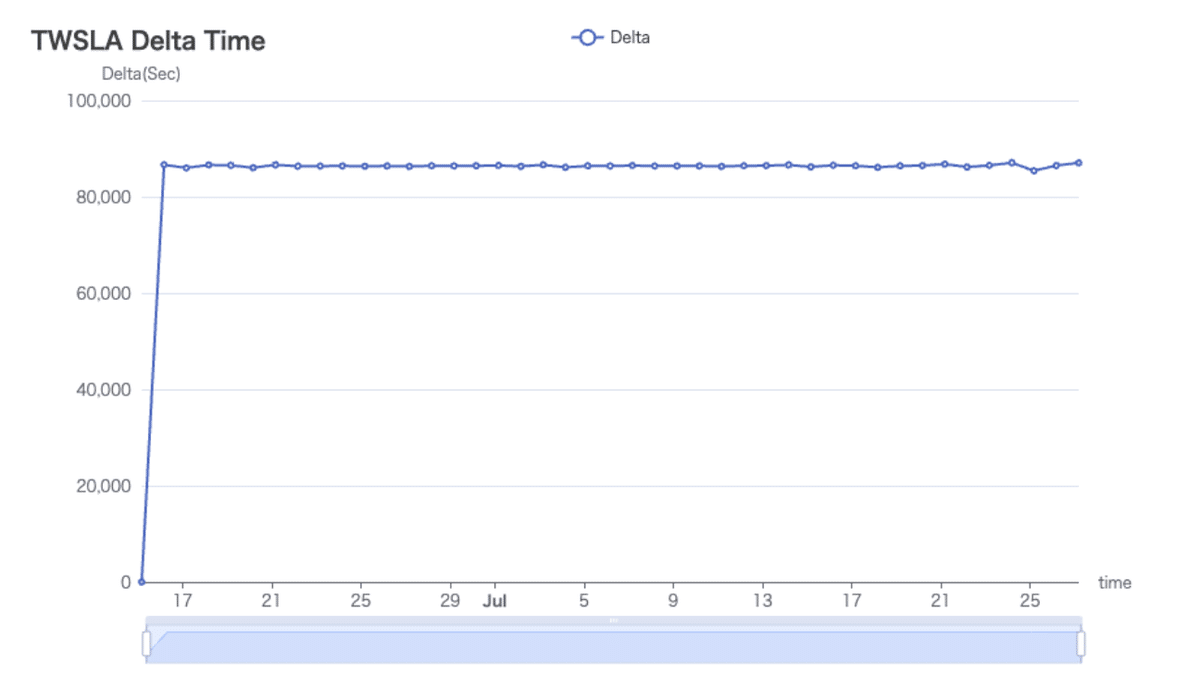Image resolution: width=1200 pixels, height=686 pixels.
Task: Click the '13' date label on the x-axis
Action: click(x=762, y=602)
